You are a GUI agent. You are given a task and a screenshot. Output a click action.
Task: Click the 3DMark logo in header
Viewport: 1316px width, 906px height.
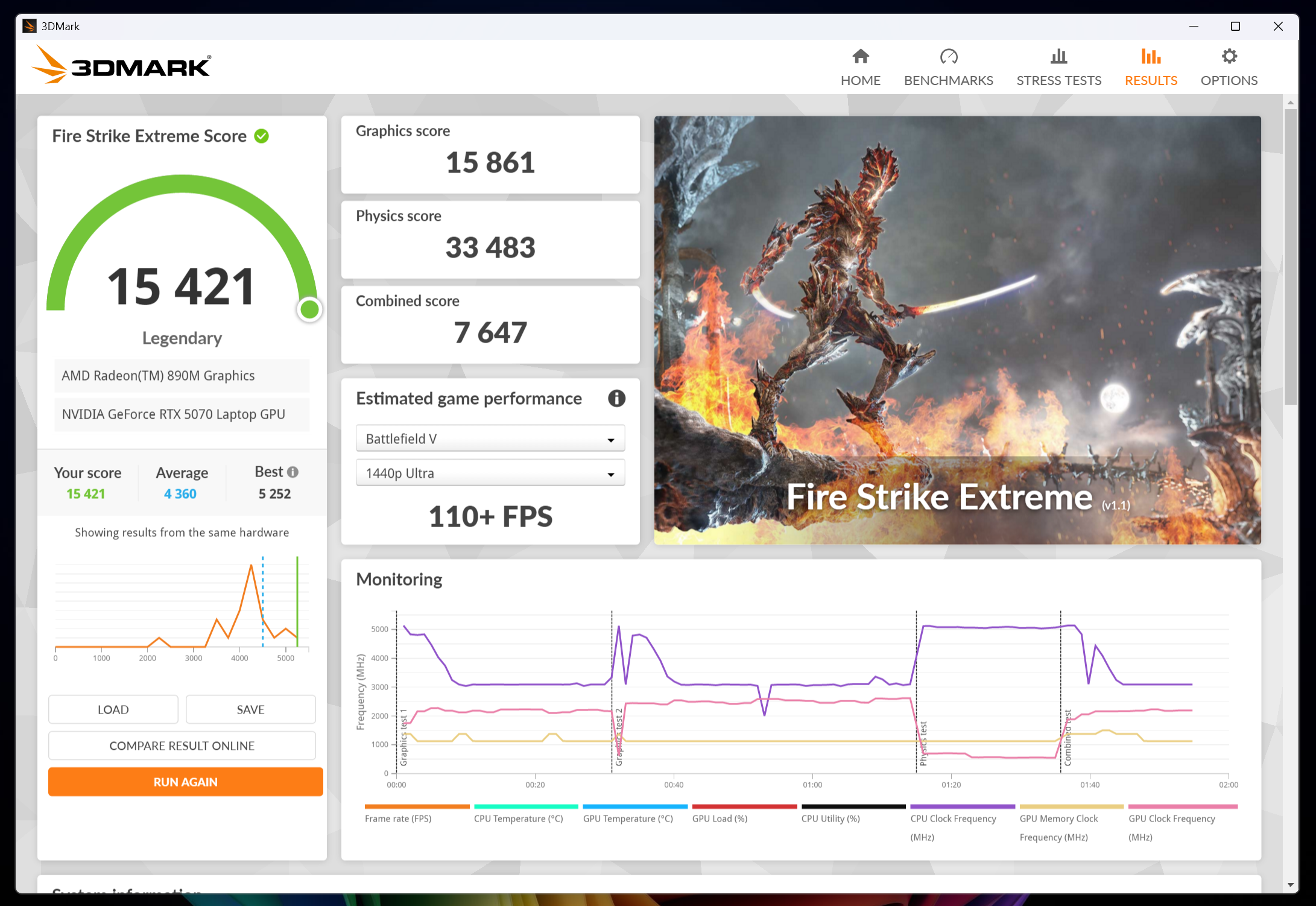click(121, 65)
